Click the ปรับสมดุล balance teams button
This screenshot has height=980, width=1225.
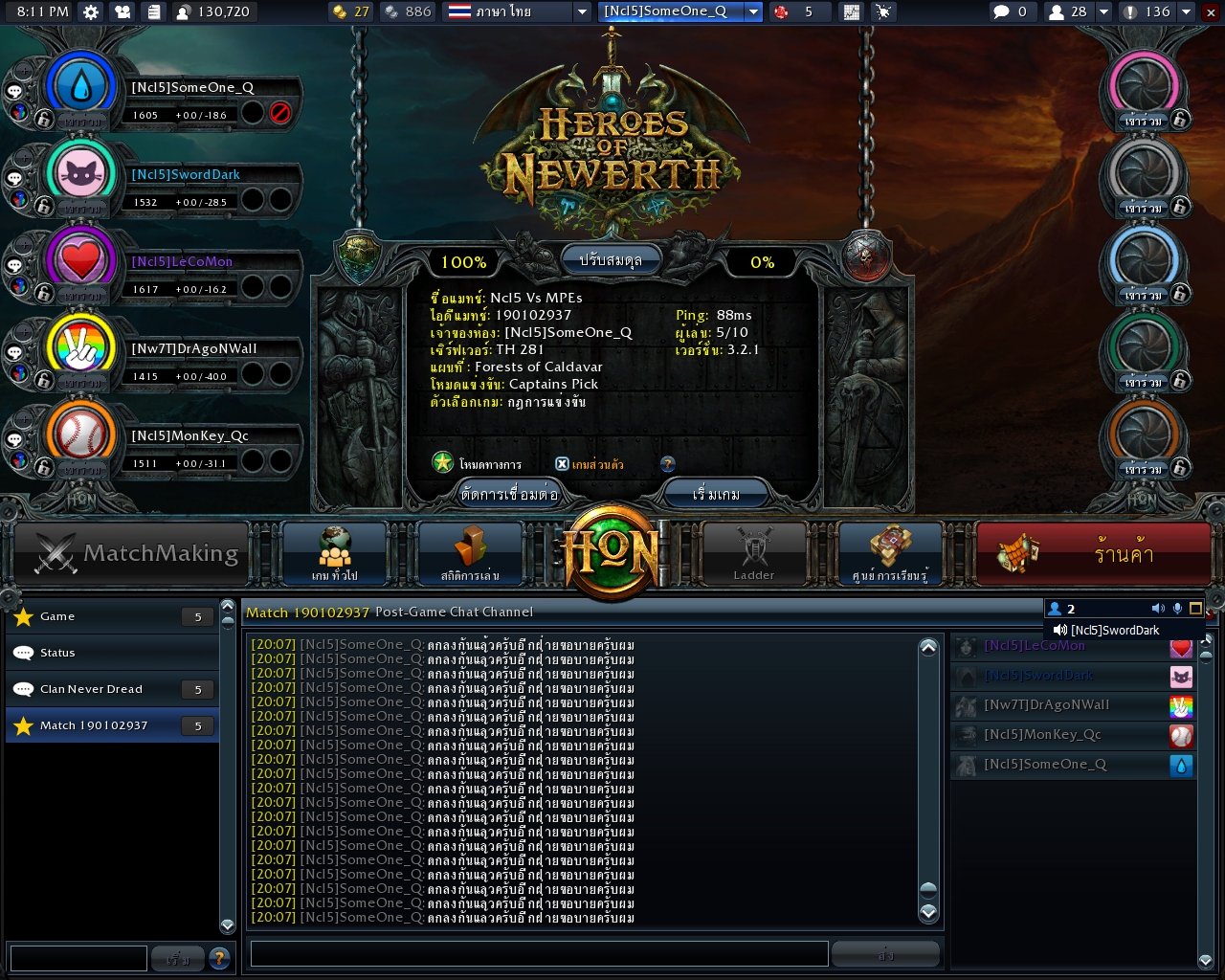[611, 260]
